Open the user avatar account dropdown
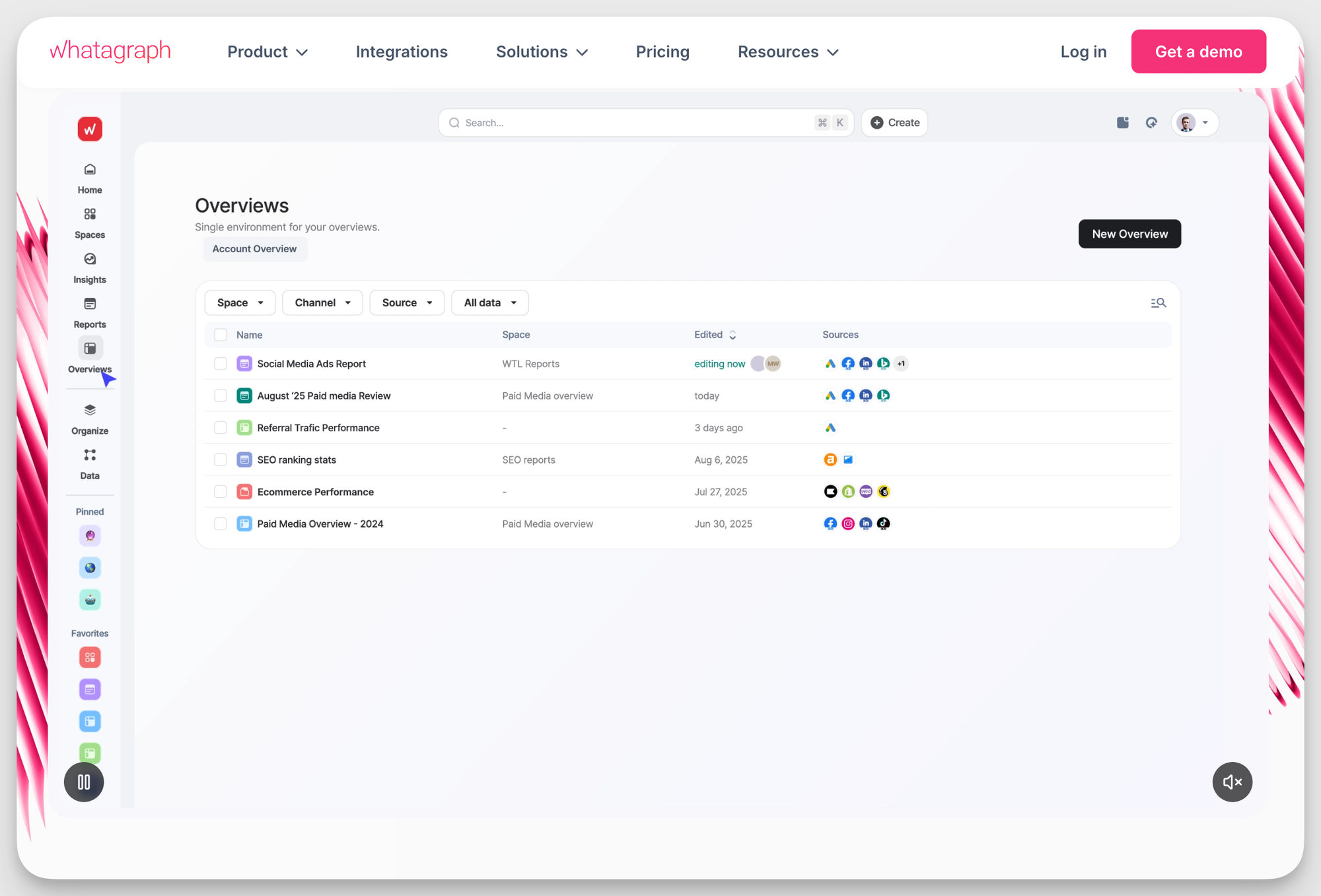The height and width of the screenshot is (896, 1321). (1194, 123)
